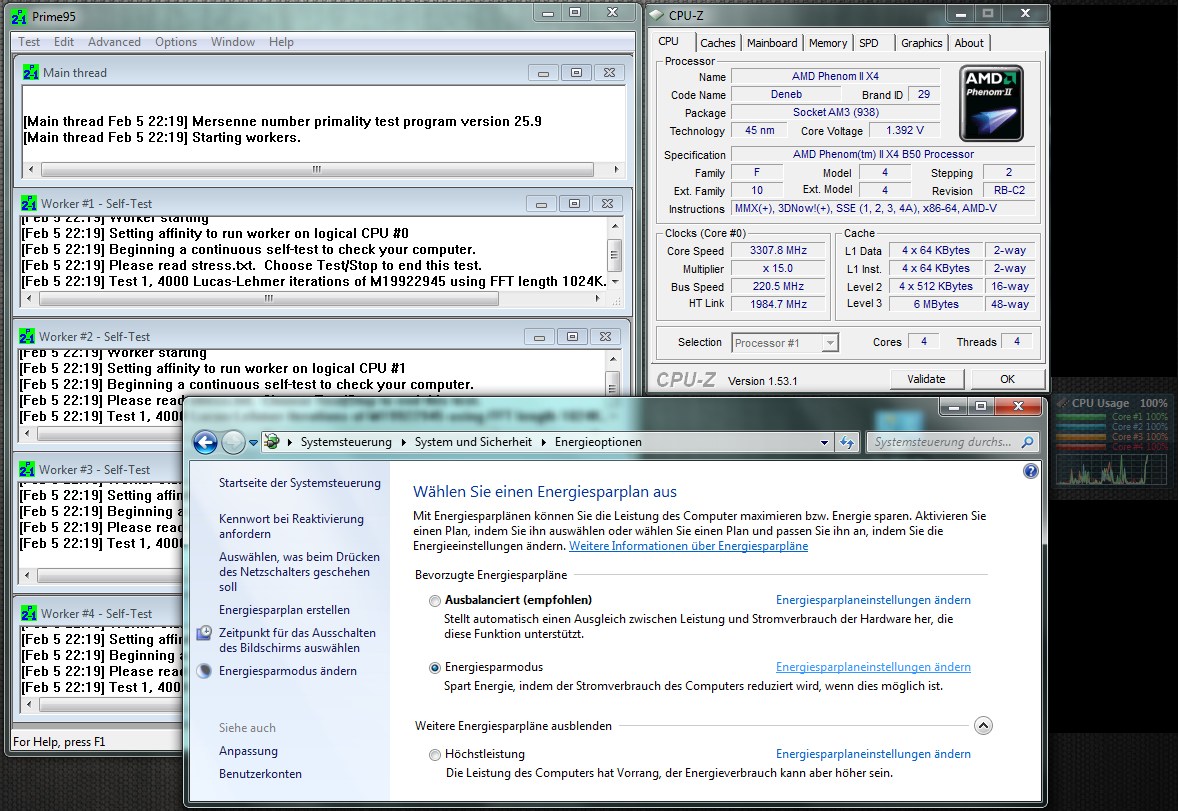This screenshot has height=811, width=1178.
Task: Click the Worker #1 vertical scrollbar up arrow
Action: tap(615, 225)
